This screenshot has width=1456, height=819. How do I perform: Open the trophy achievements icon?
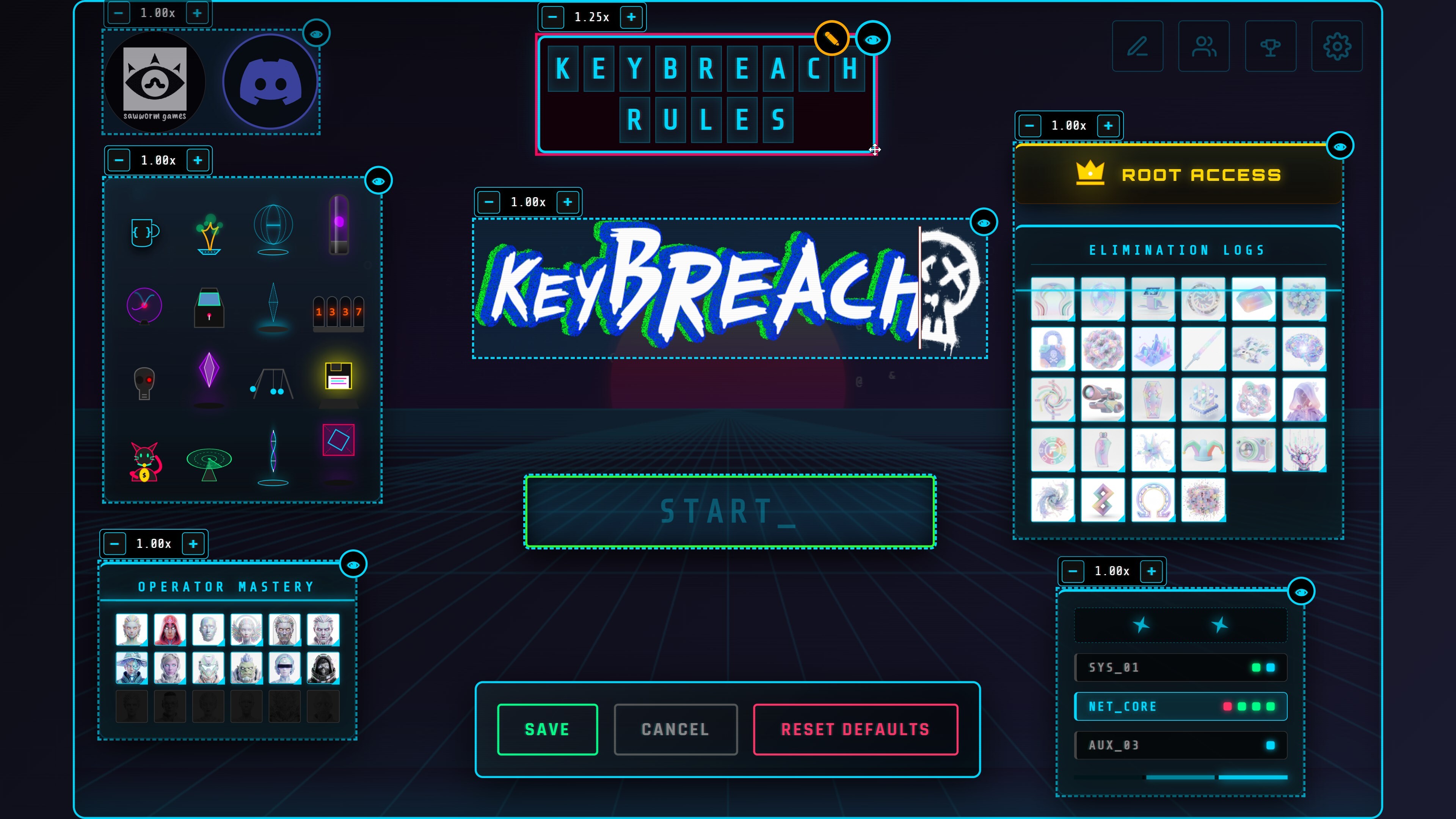point(1271,46)
